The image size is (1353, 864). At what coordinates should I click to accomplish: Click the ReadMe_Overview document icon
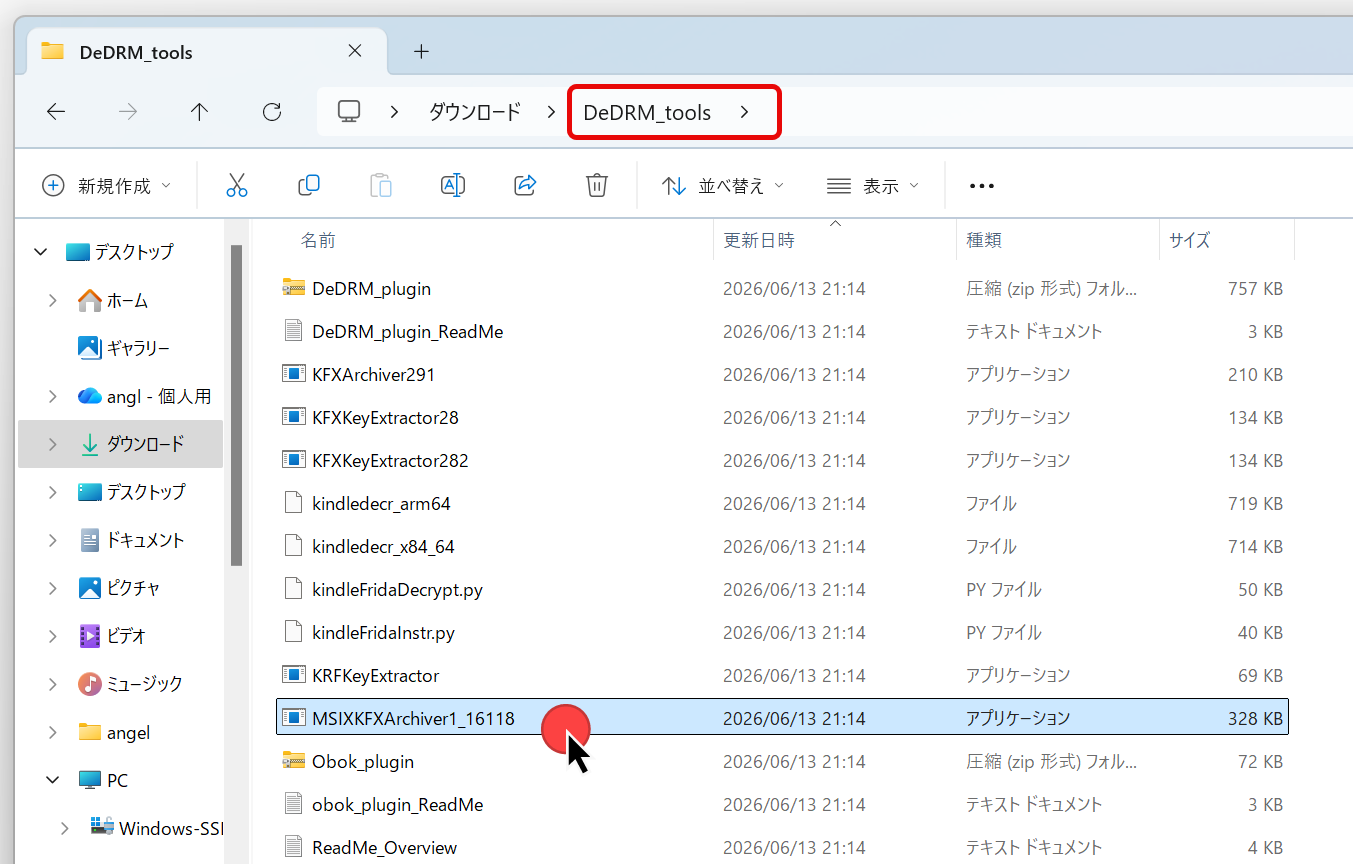pos(293,847)
